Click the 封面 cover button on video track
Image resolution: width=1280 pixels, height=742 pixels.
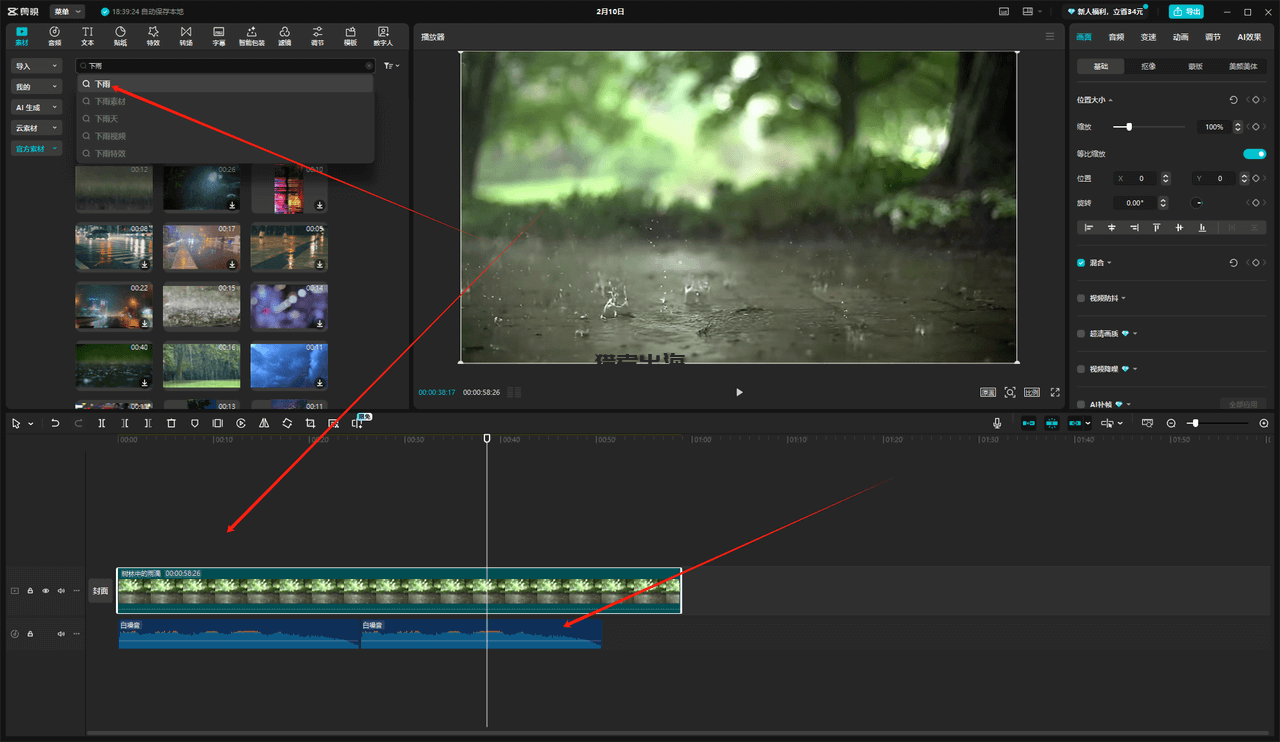pyautogui.click(x=100, y=591)
